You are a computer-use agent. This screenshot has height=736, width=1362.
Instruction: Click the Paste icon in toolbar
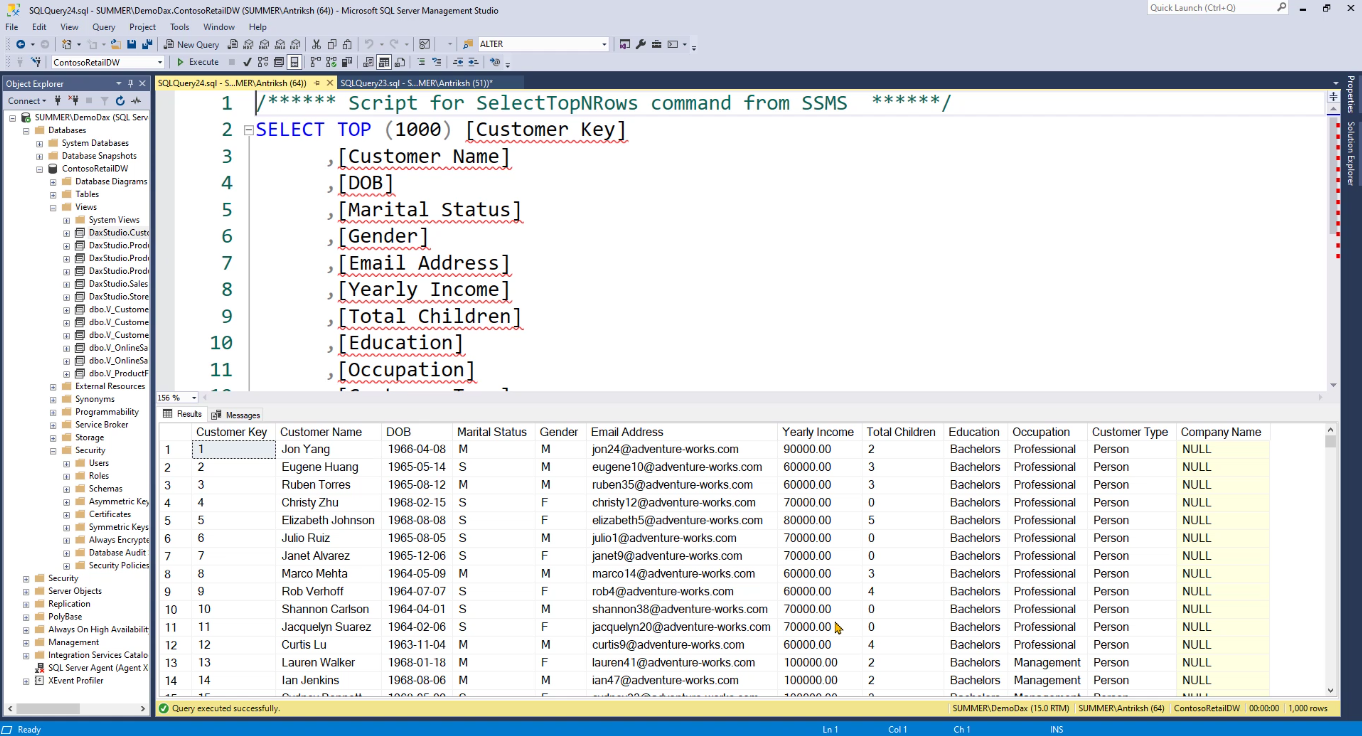click(348, 44)
